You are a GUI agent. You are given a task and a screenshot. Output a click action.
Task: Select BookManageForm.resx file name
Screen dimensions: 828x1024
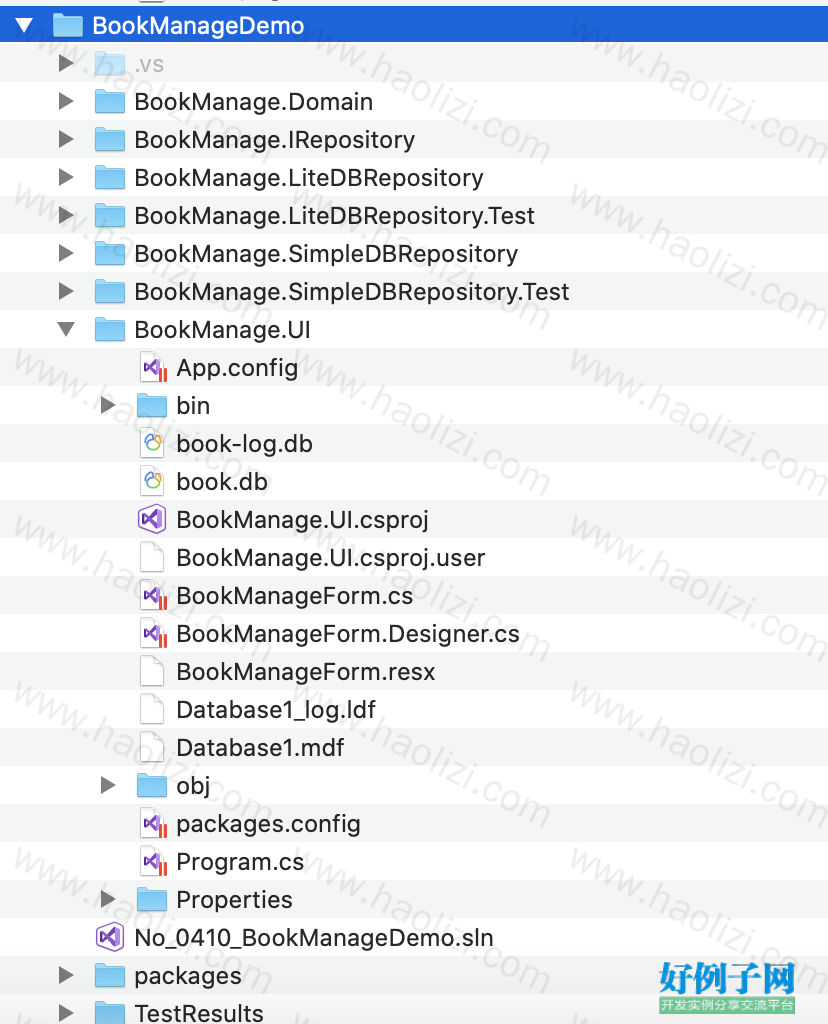(306, 672)
